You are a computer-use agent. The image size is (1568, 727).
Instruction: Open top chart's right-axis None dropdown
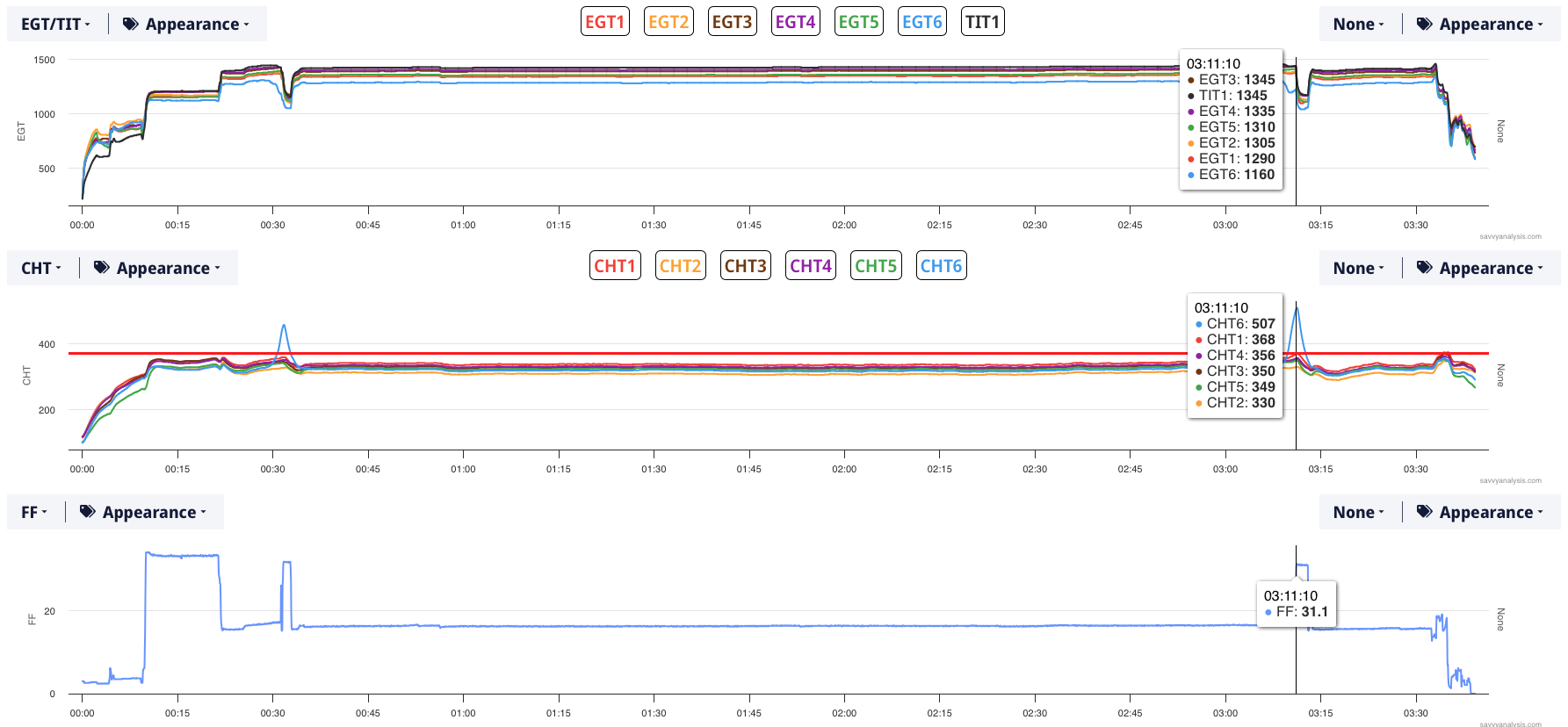[1358, 25]
